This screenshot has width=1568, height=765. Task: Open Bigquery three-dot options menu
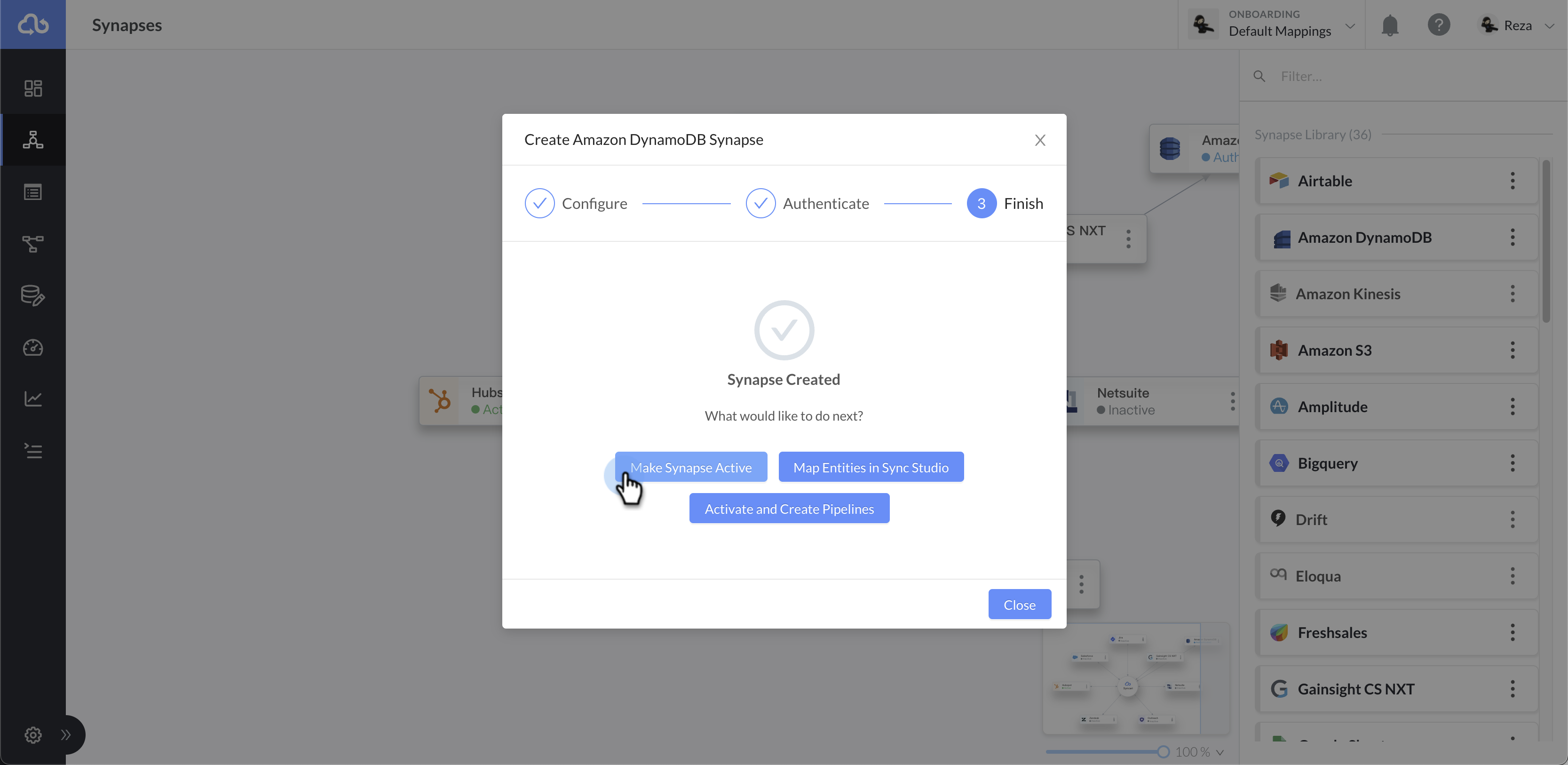pos(1513,463)
